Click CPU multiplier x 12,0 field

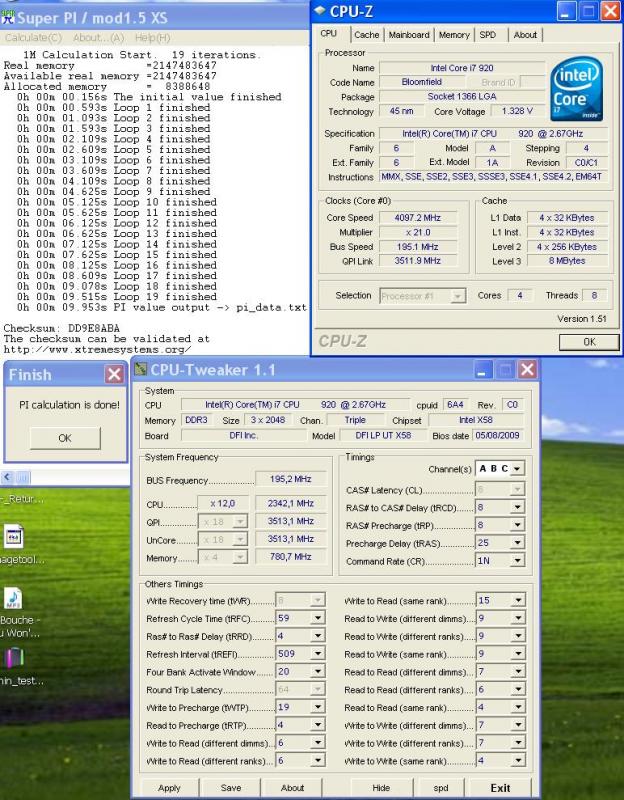point(222,503)
